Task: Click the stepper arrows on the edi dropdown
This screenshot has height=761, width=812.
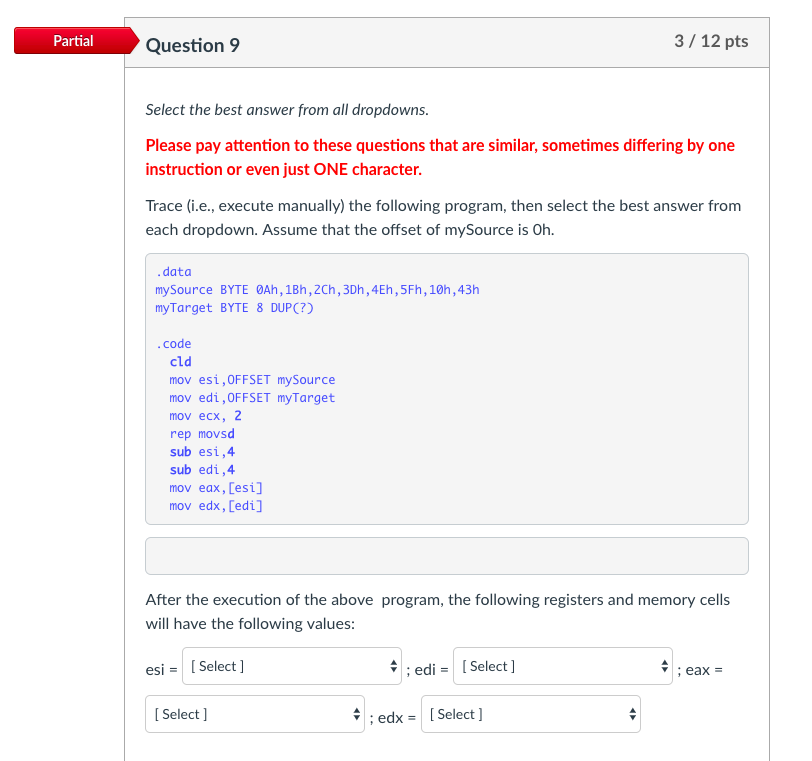Action: pyautogui.click(x=663, y=666)
